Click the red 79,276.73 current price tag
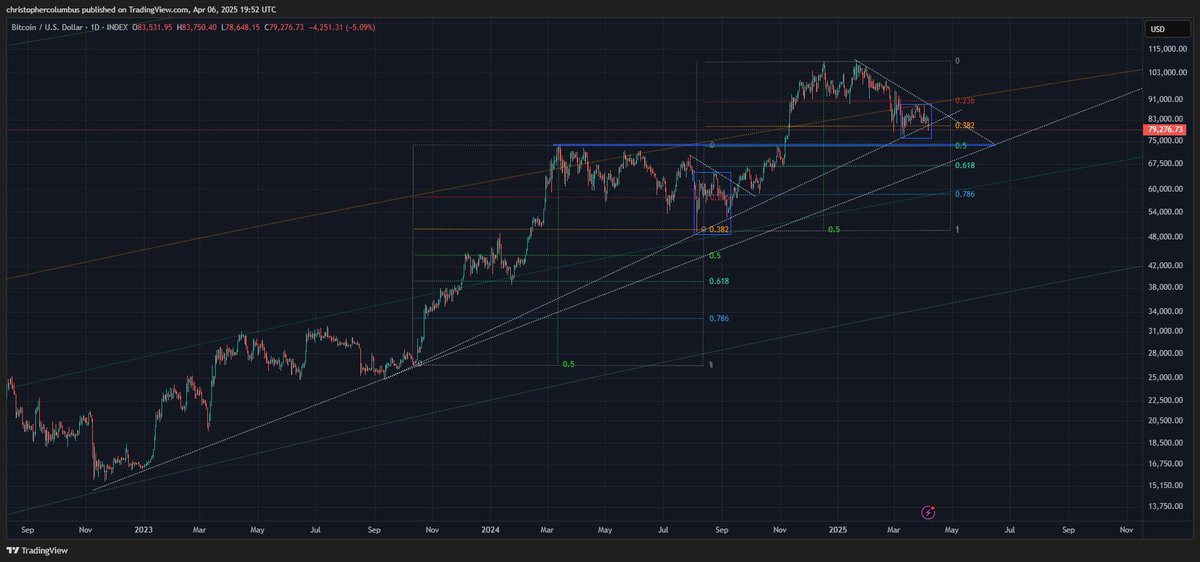Viewport: 1200px width, 562px height. [1167, 130]
